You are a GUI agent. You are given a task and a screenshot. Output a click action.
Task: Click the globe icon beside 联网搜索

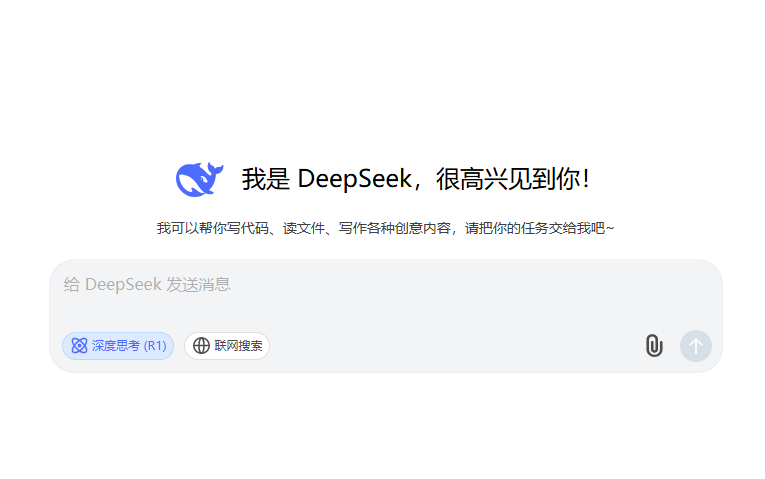click(x=201, y=346)
